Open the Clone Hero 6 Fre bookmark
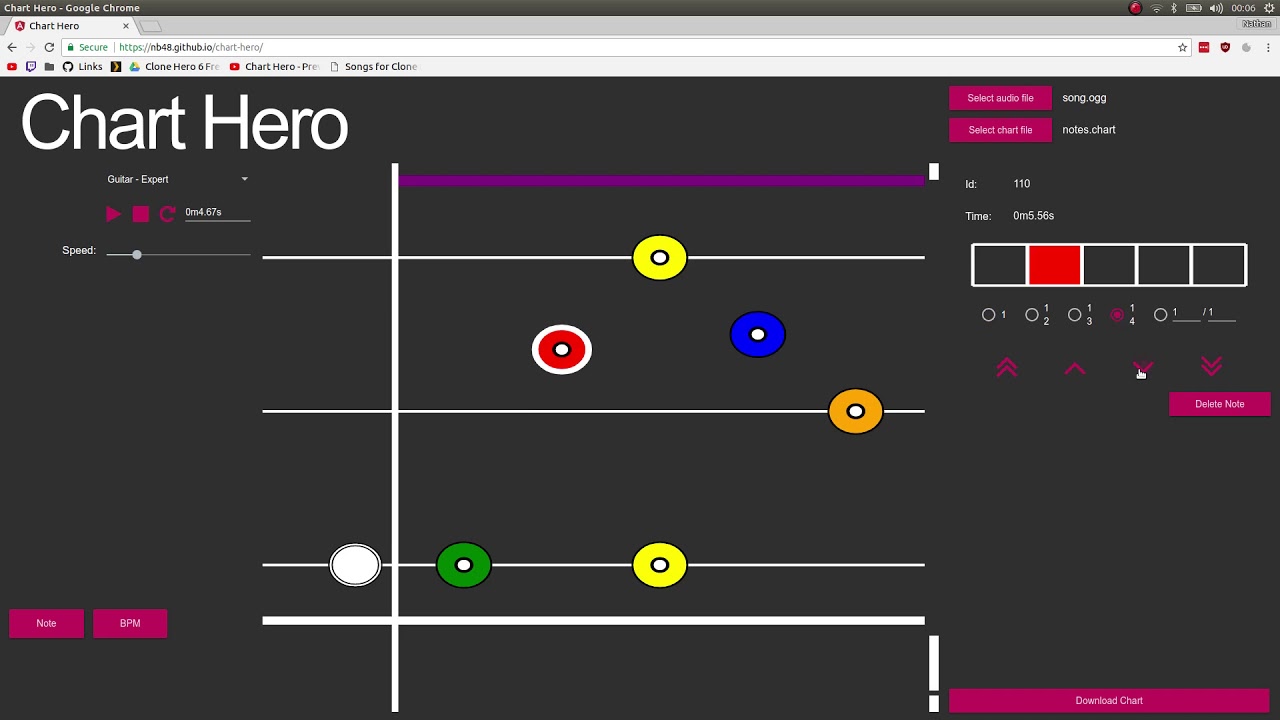Image resolution: width=1280 pixels, height=720 pixels. click(x=174, y=67)
